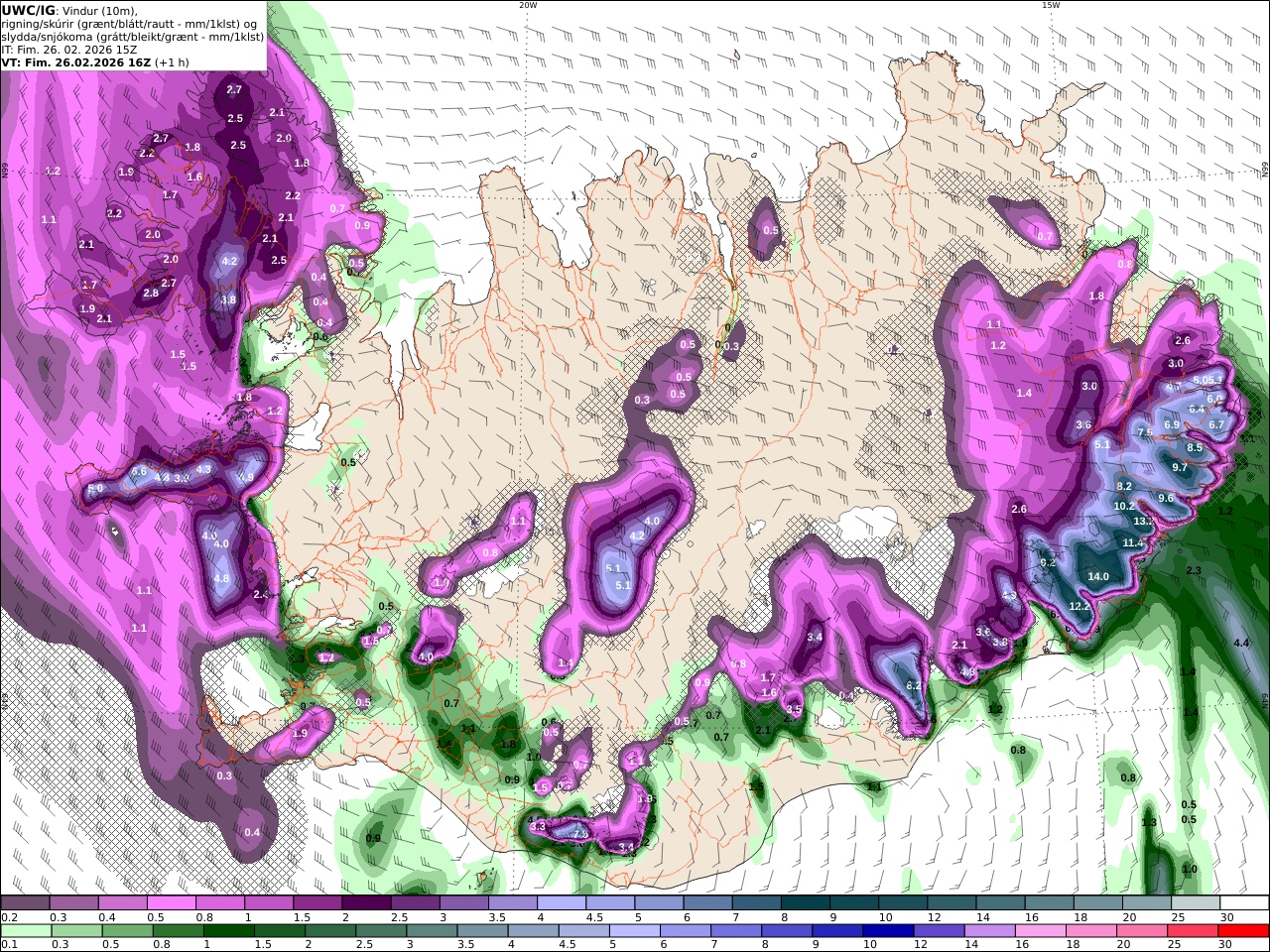This screenshot has width=1270, height=952.
Task: Click the 9.7 precipitation value
Action: pos(1180,467)
